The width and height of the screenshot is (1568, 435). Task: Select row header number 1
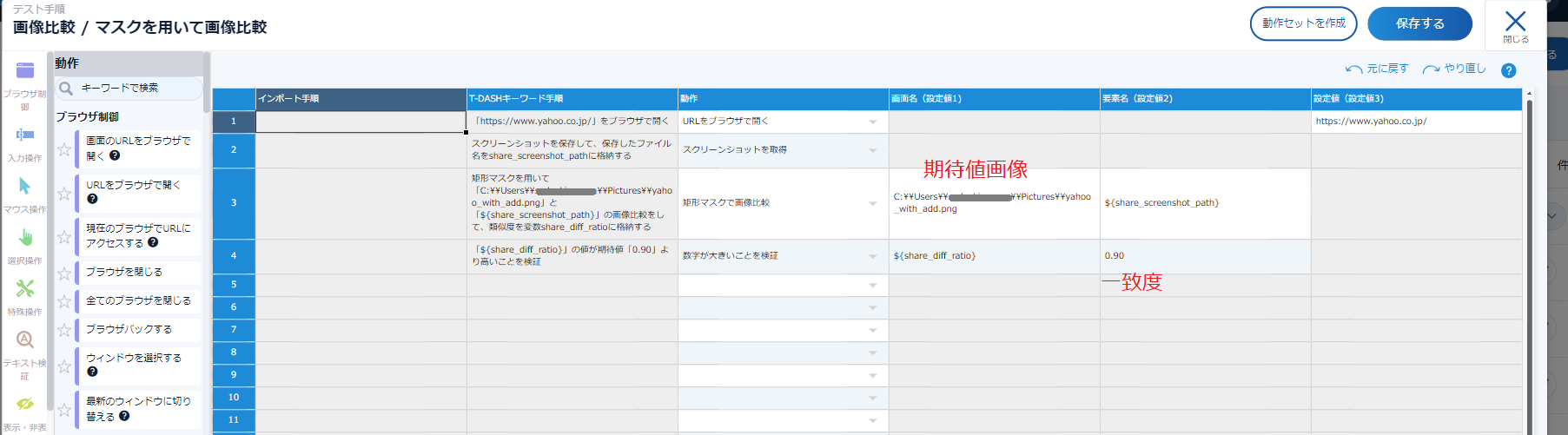pos(234,122)
